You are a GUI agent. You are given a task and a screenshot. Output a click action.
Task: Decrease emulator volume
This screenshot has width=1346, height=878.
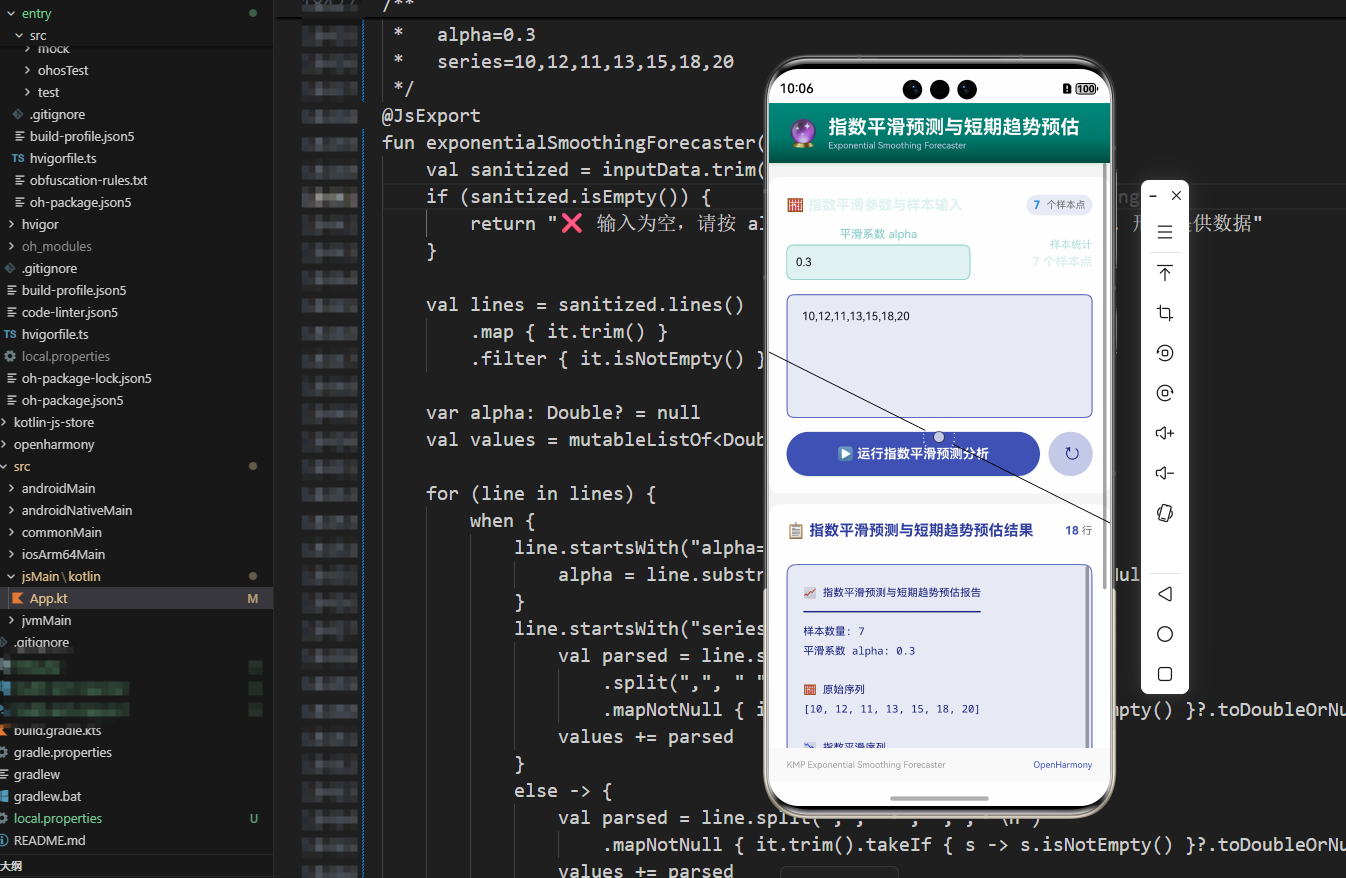(1164, 473)
